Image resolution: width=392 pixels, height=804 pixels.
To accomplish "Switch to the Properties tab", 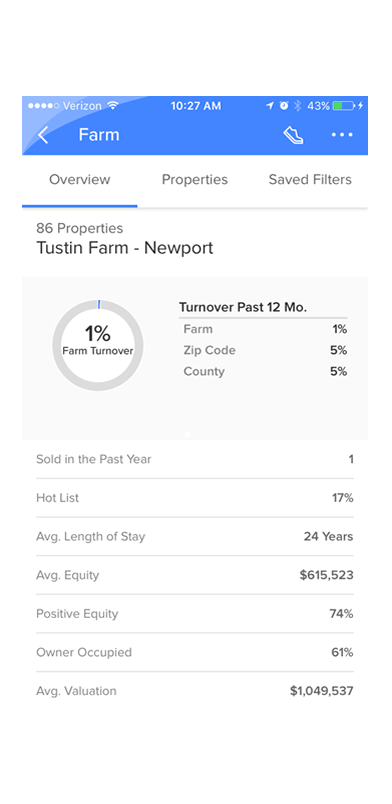I will 194,179.
